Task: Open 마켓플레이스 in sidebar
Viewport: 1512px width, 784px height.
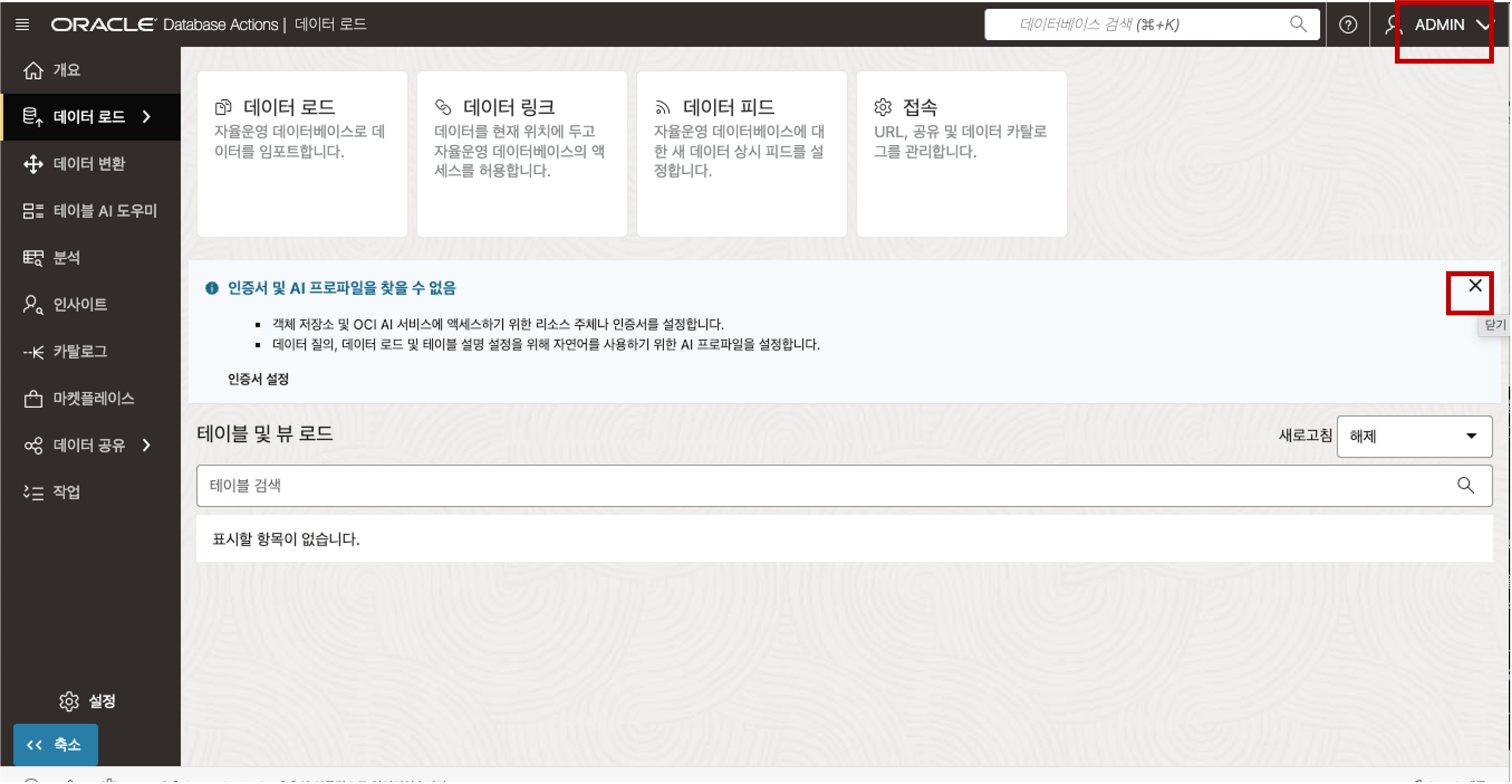Action: click(93, 398)
